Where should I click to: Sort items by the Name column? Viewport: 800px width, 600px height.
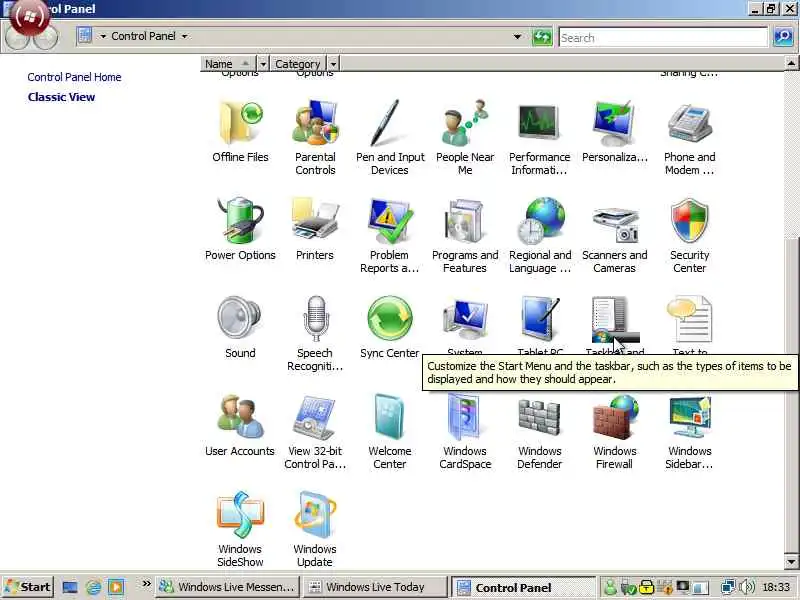click(x=229, y=64)
